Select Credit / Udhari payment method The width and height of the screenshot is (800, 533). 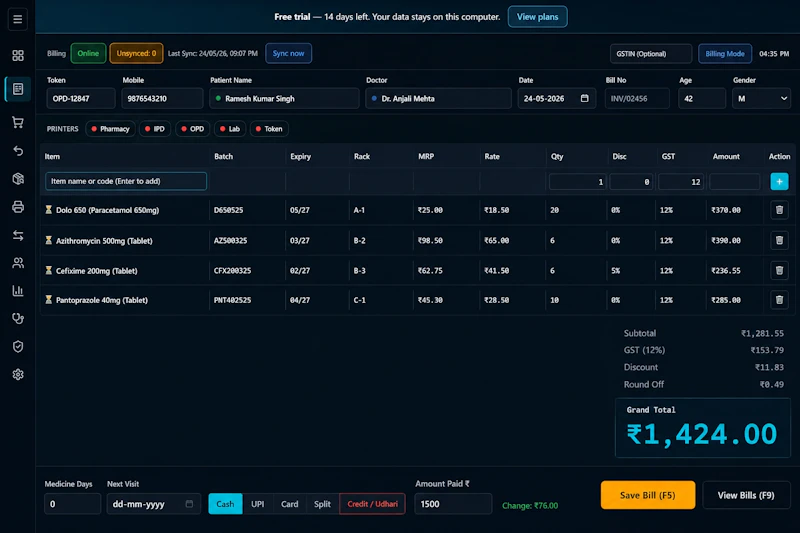coord(372,504)
